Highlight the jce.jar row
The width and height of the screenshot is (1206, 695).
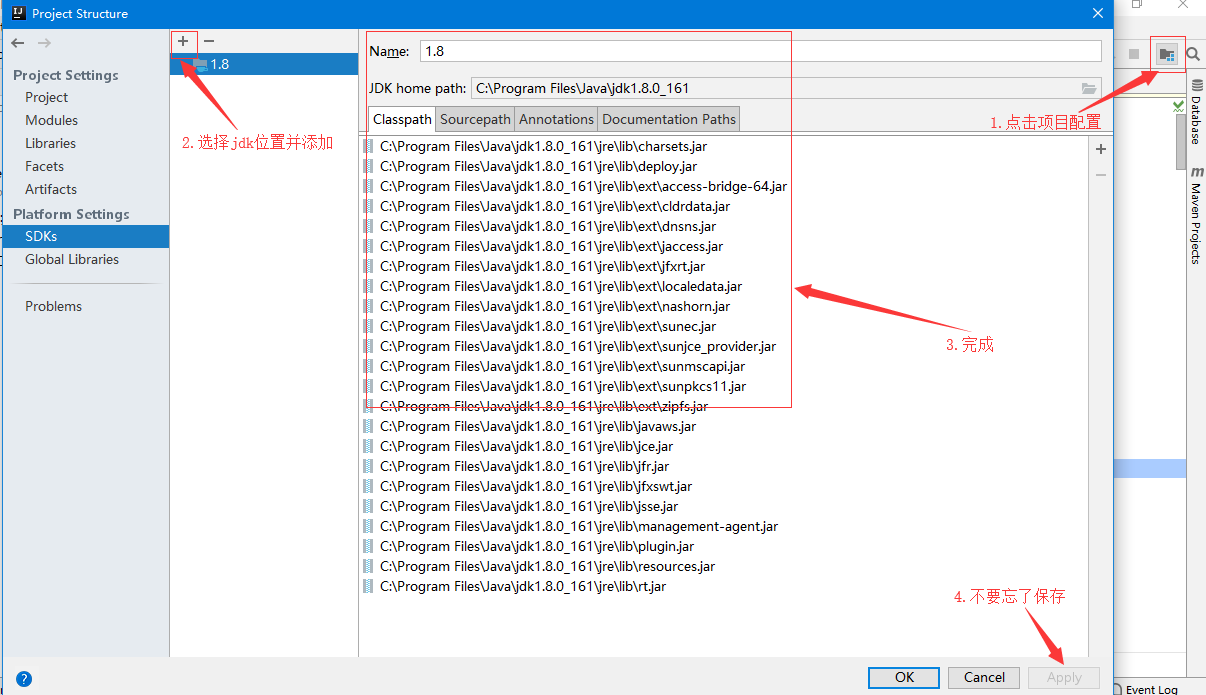coord(724,446)
